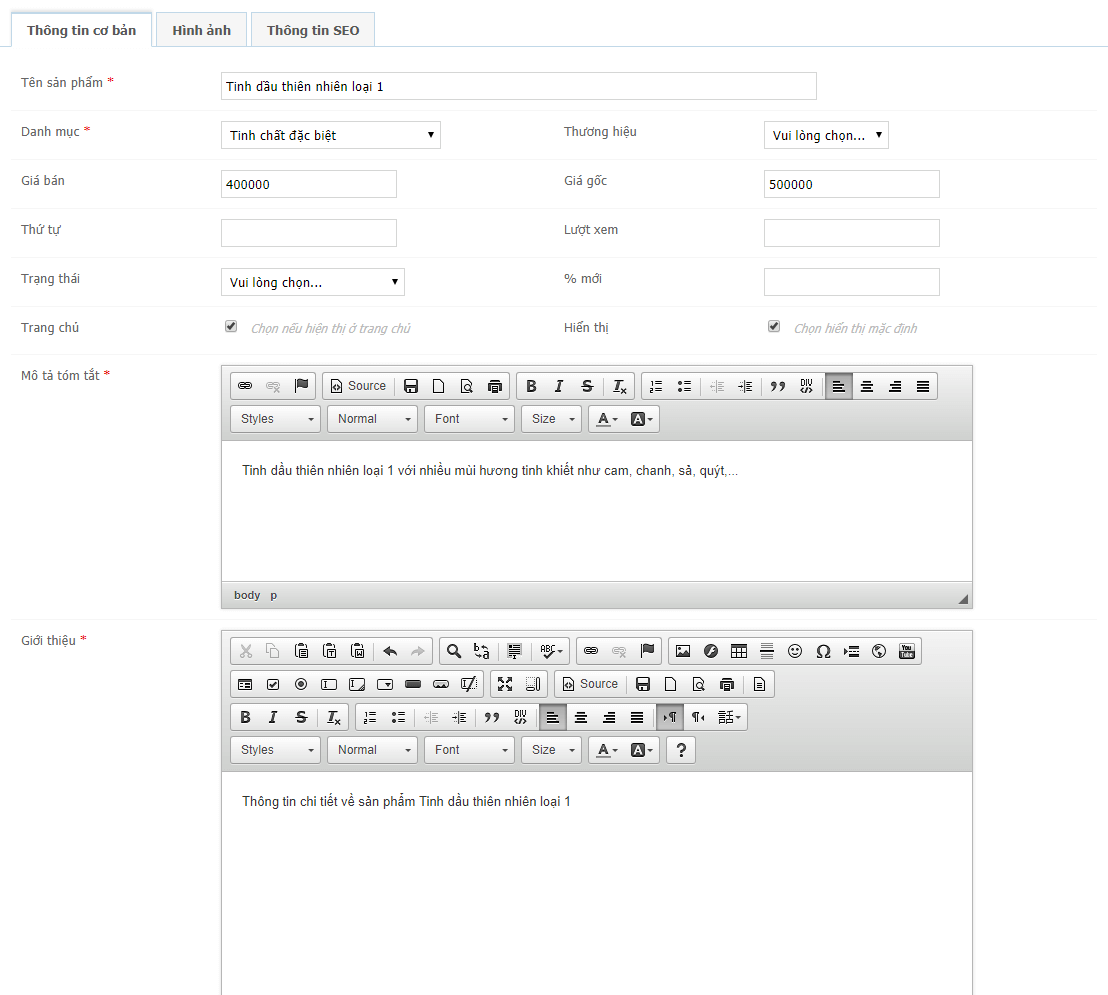Toggle align left in Mô tả tóm tắt editor
Viewport: 1108px width, 995px height.
[x=839, y=386]
